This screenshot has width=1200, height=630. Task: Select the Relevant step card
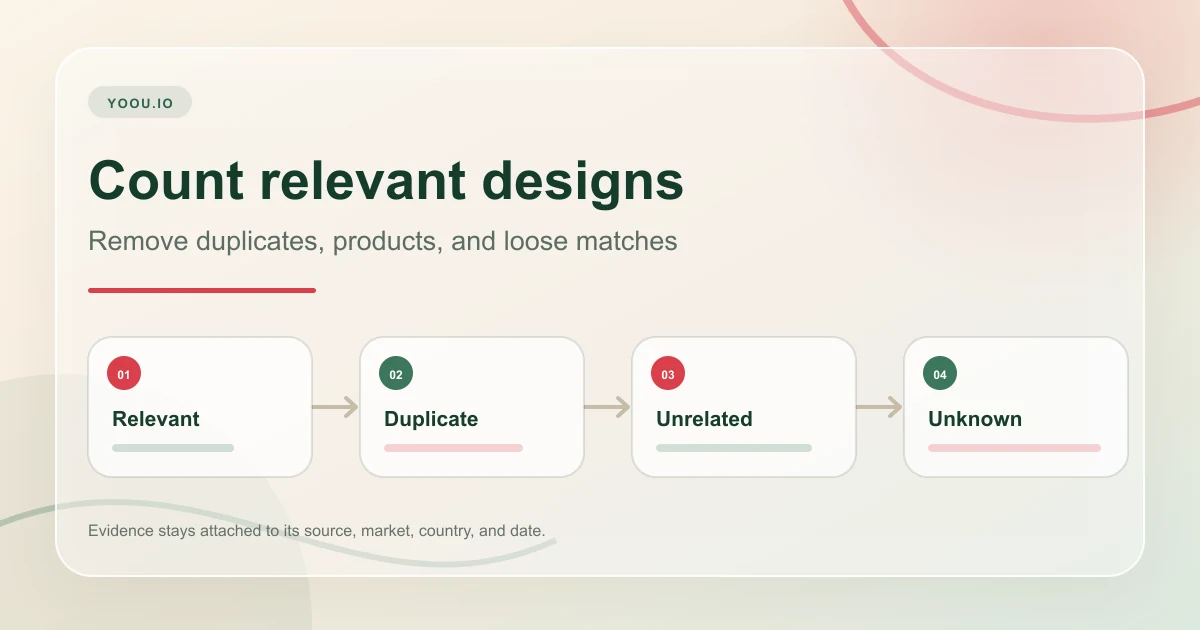coord(200,406)
